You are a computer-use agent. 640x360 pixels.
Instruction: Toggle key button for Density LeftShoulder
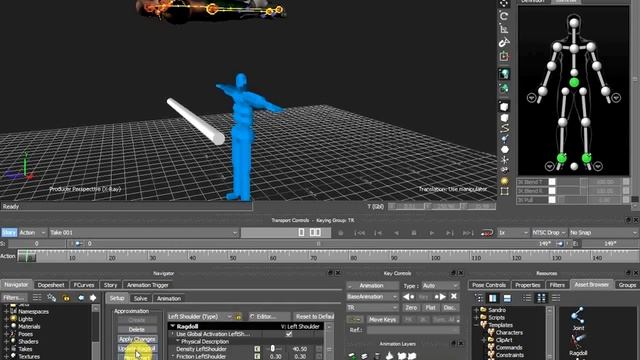pos(257,349)
